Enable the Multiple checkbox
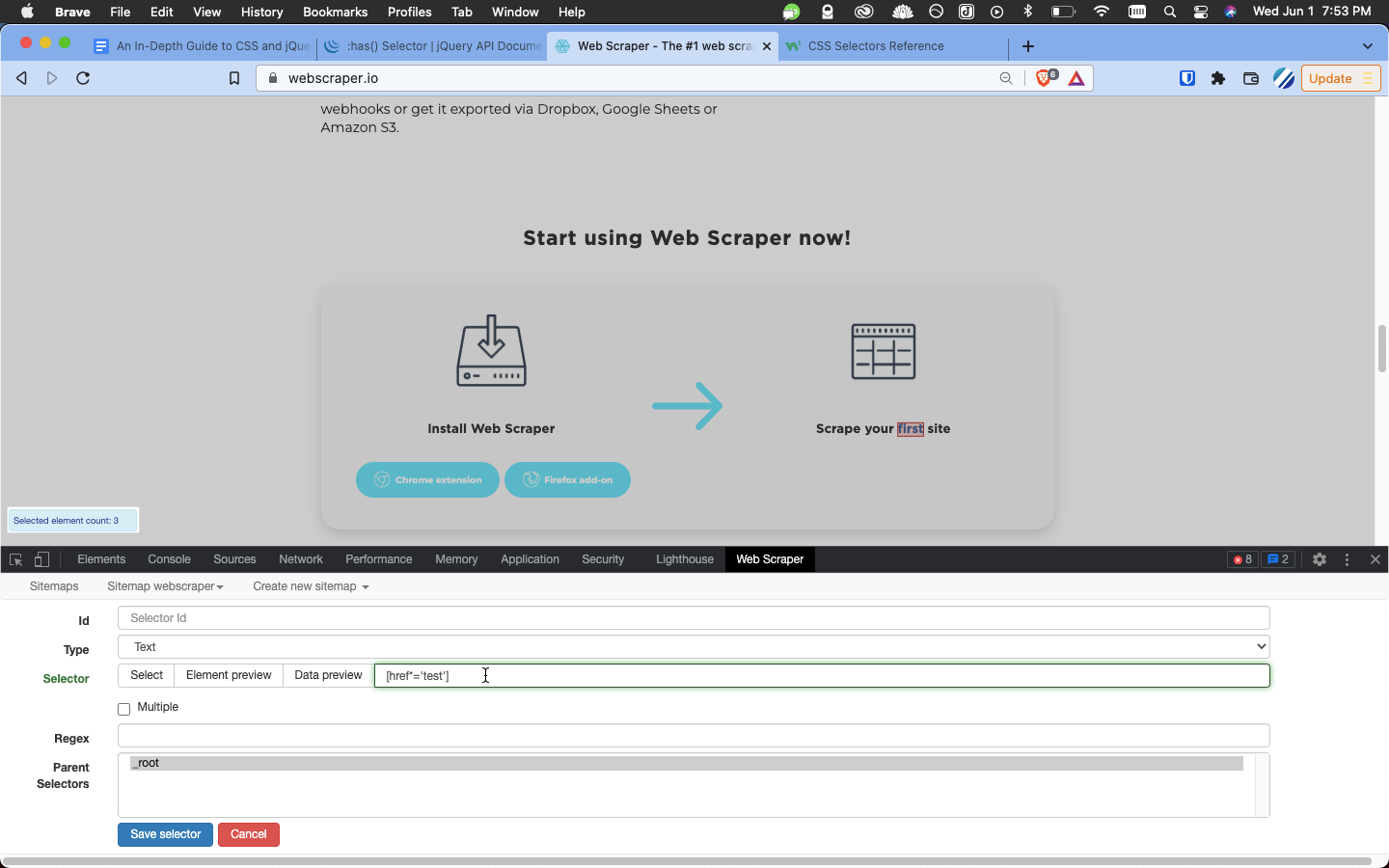Screen dimensions: 1389x868 tap(123, 709)
